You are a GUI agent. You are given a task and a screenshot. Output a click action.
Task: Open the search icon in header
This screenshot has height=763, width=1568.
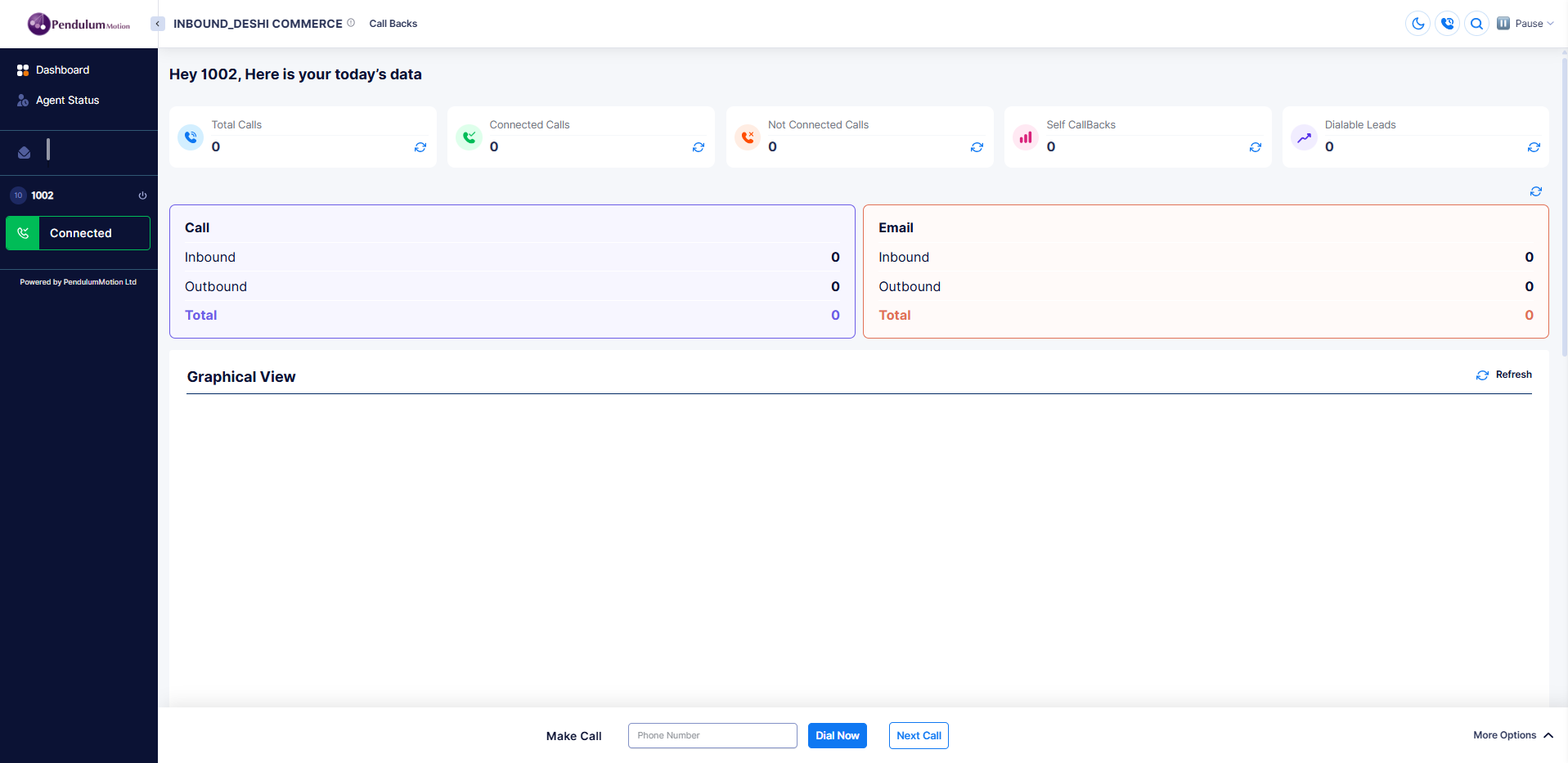coord(1476,24)
